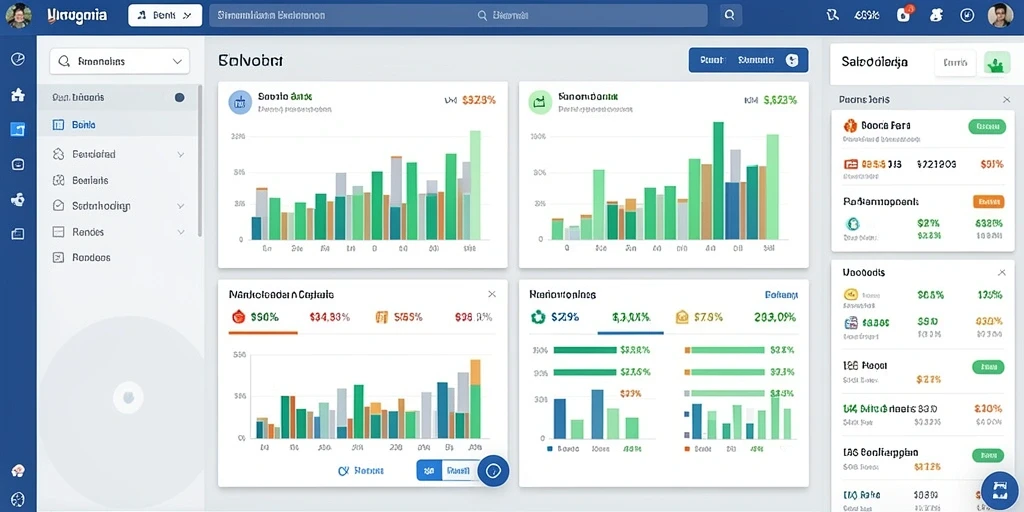
Task: Select the highlighted Bonlo sidebar item
Action: click(119, 124)
